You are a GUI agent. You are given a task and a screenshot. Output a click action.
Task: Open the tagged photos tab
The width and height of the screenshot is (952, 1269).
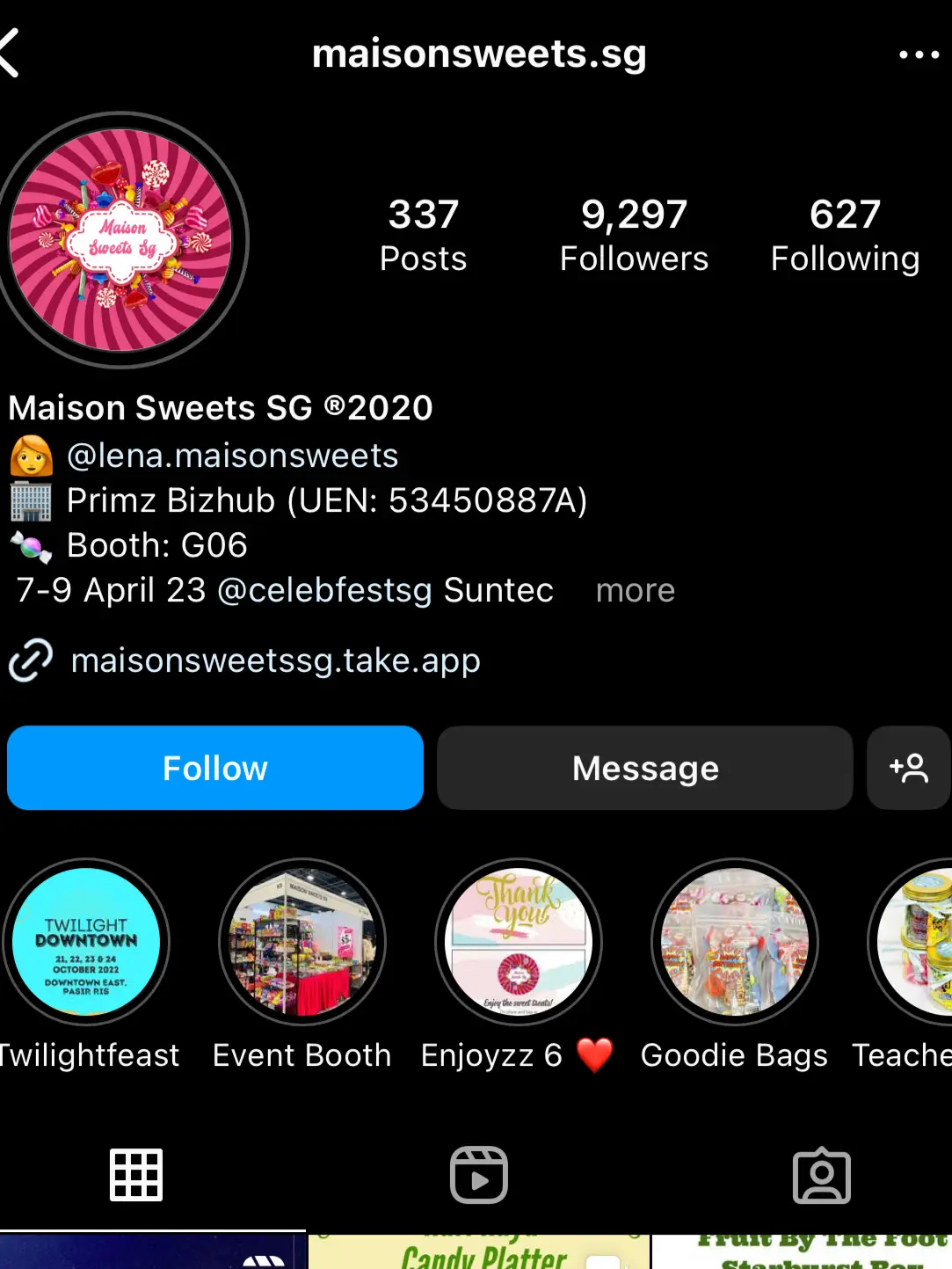click(x=822, y=1175)
